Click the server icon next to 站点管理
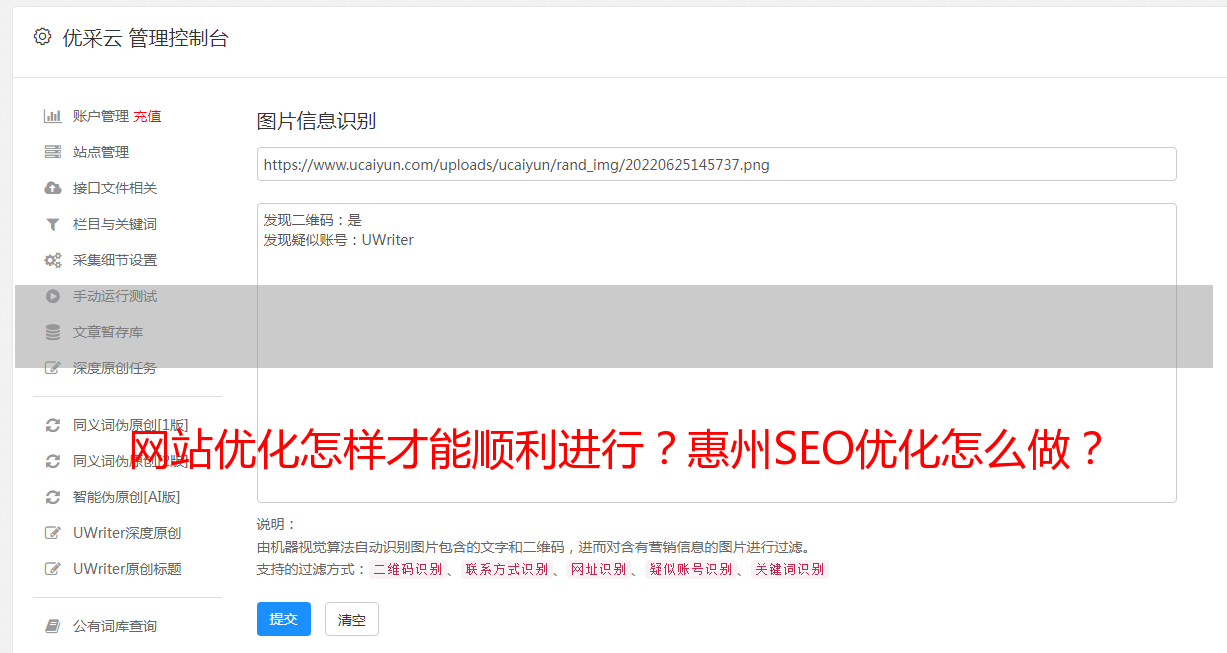The width and height of the screenshot is (1227, 653). tap(53, 152)
